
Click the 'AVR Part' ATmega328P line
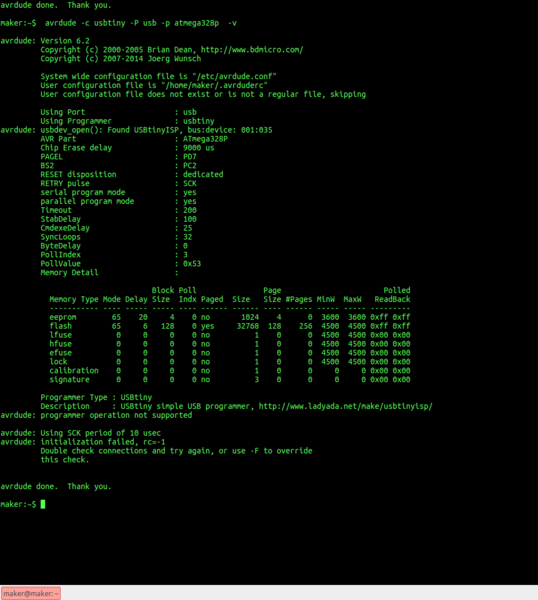(x=134, y=139)
